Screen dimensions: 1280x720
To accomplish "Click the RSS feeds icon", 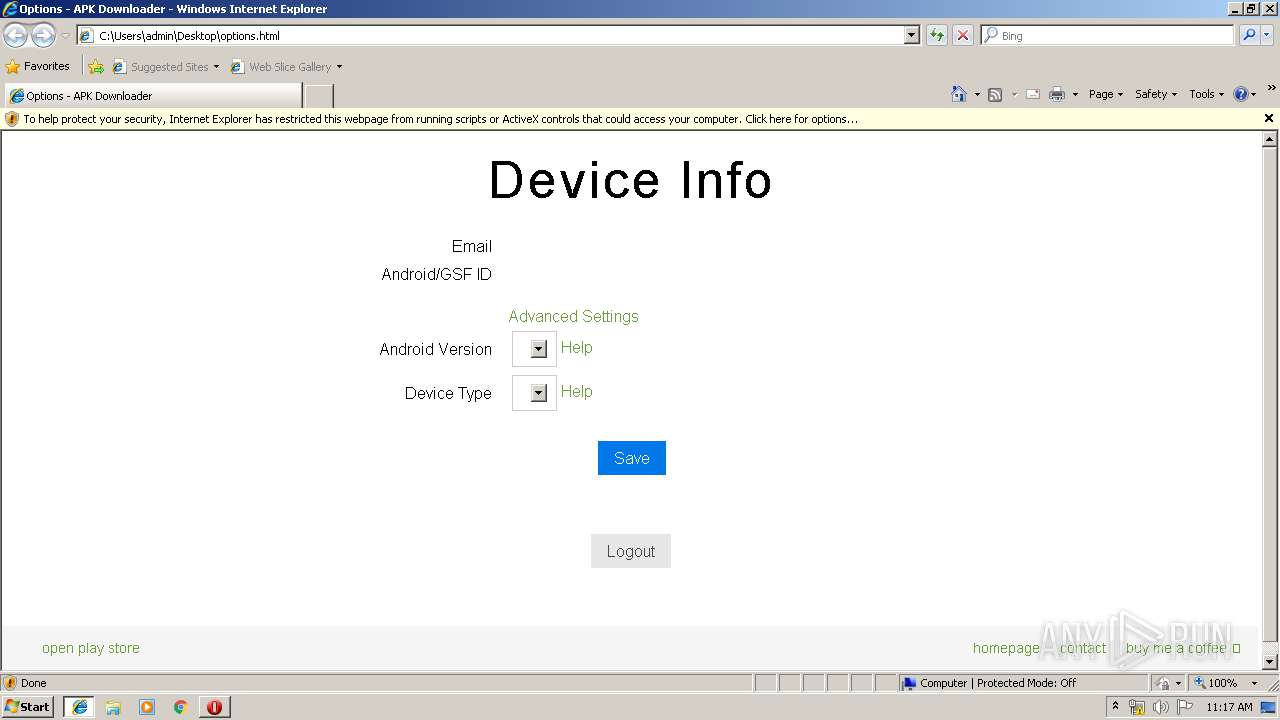I will (x=995, y=94).
